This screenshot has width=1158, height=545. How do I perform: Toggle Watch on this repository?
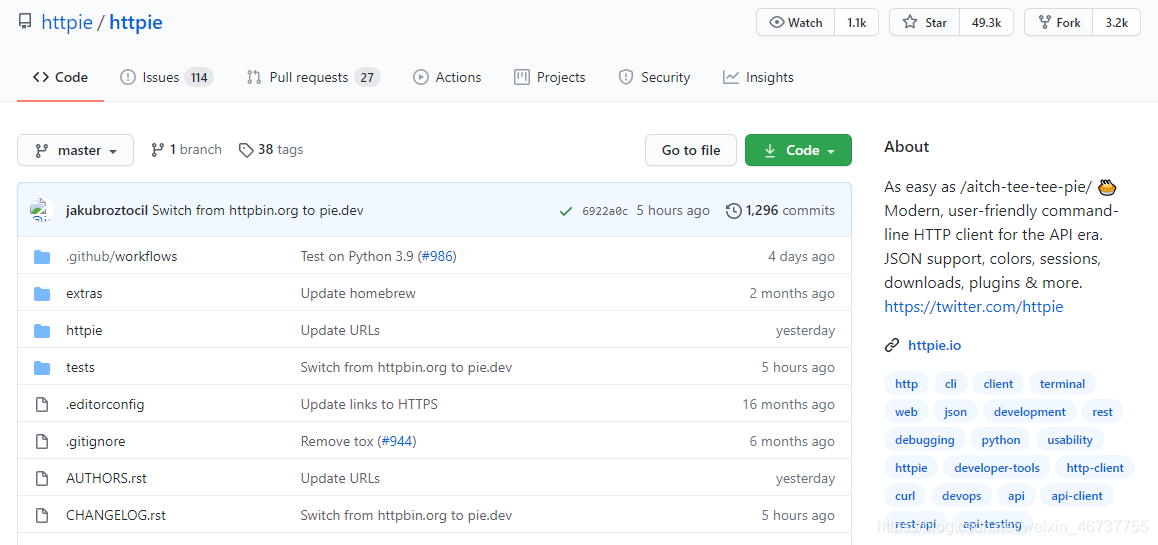tap(795, 22)
